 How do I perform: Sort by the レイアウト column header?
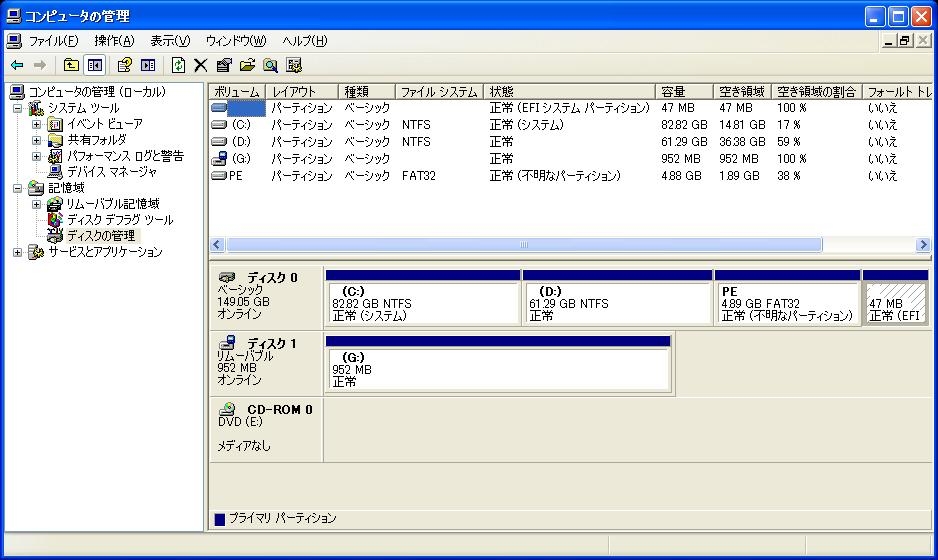coord(302,92)
